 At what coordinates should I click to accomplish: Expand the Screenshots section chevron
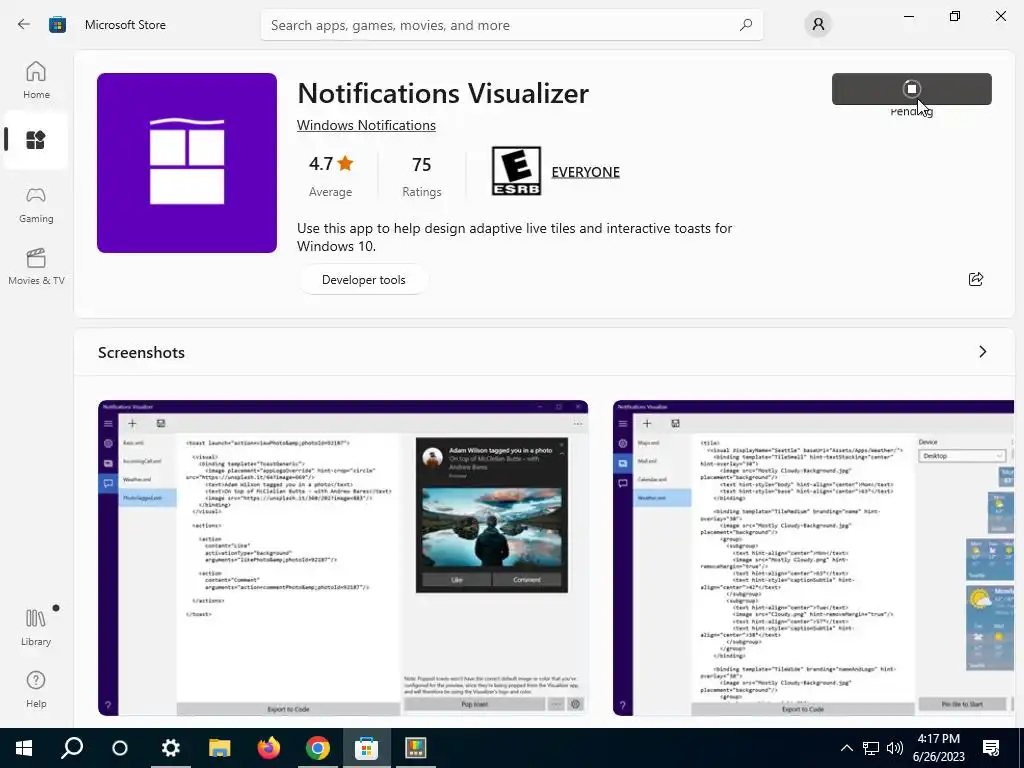(982, 352)
